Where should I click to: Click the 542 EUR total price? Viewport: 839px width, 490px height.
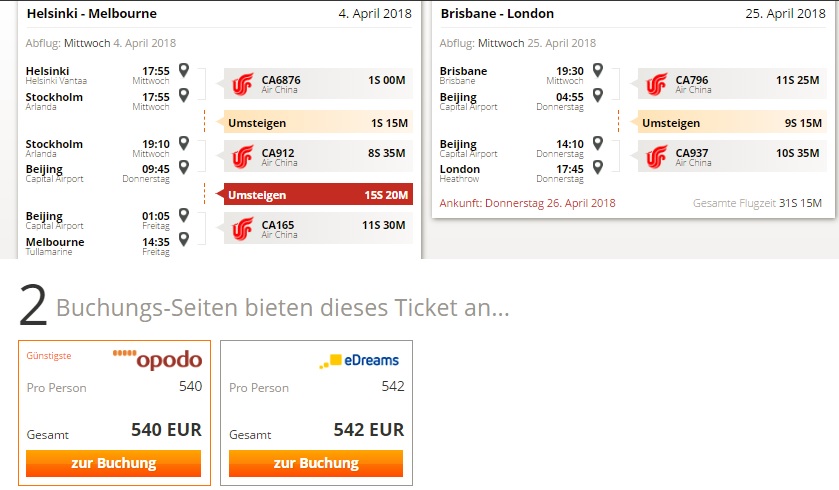point(369,430)
